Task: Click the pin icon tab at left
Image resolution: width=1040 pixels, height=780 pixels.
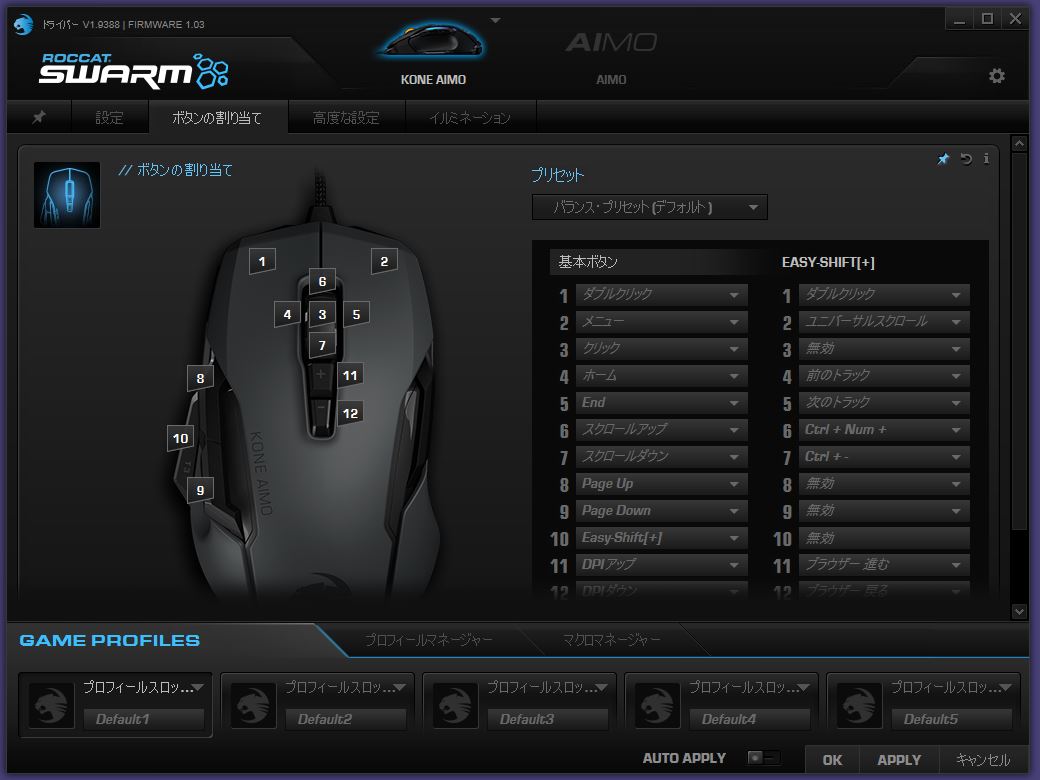Action: tap(39, 117)
